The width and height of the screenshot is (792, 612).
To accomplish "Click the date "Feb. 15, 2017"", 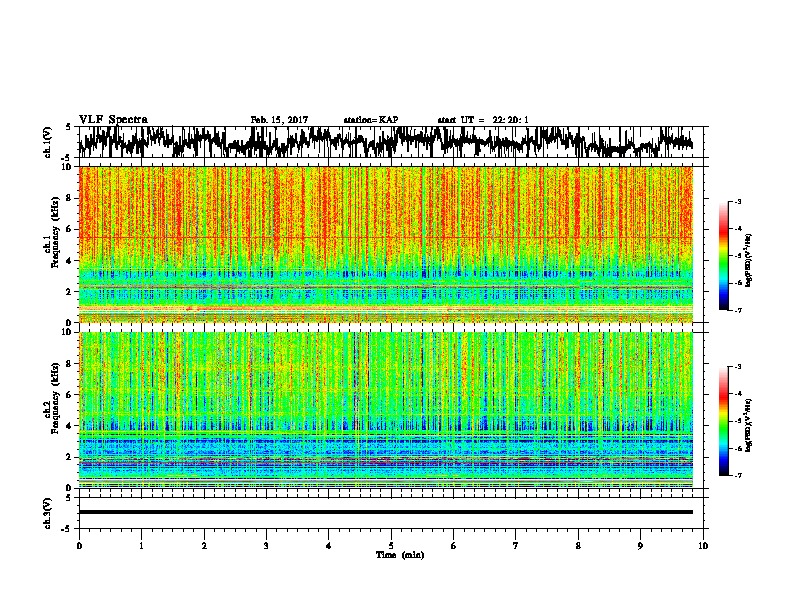I will click(x=279, y=120).
